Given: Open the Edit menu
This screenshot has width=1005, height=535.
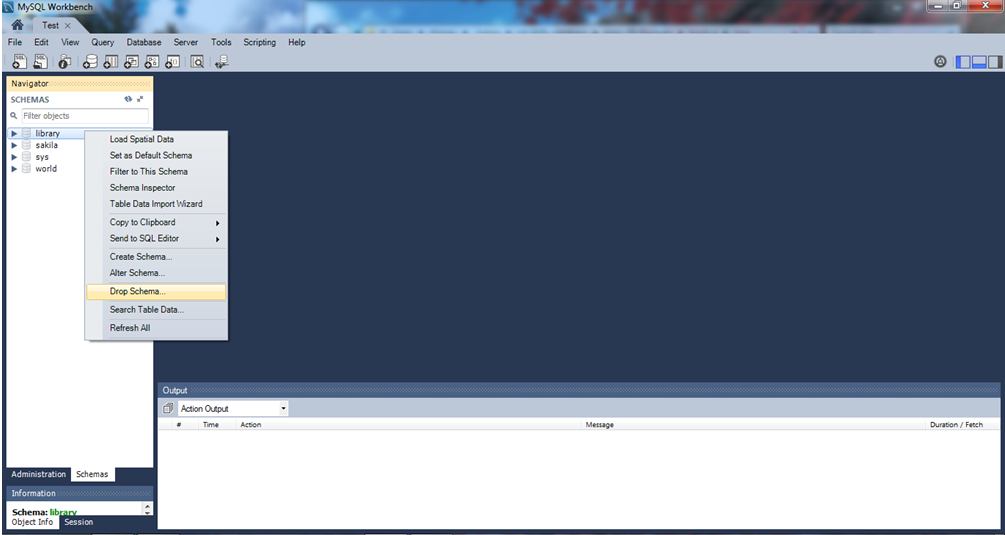Looking at the screenshot, I should (x=42, y=42).
